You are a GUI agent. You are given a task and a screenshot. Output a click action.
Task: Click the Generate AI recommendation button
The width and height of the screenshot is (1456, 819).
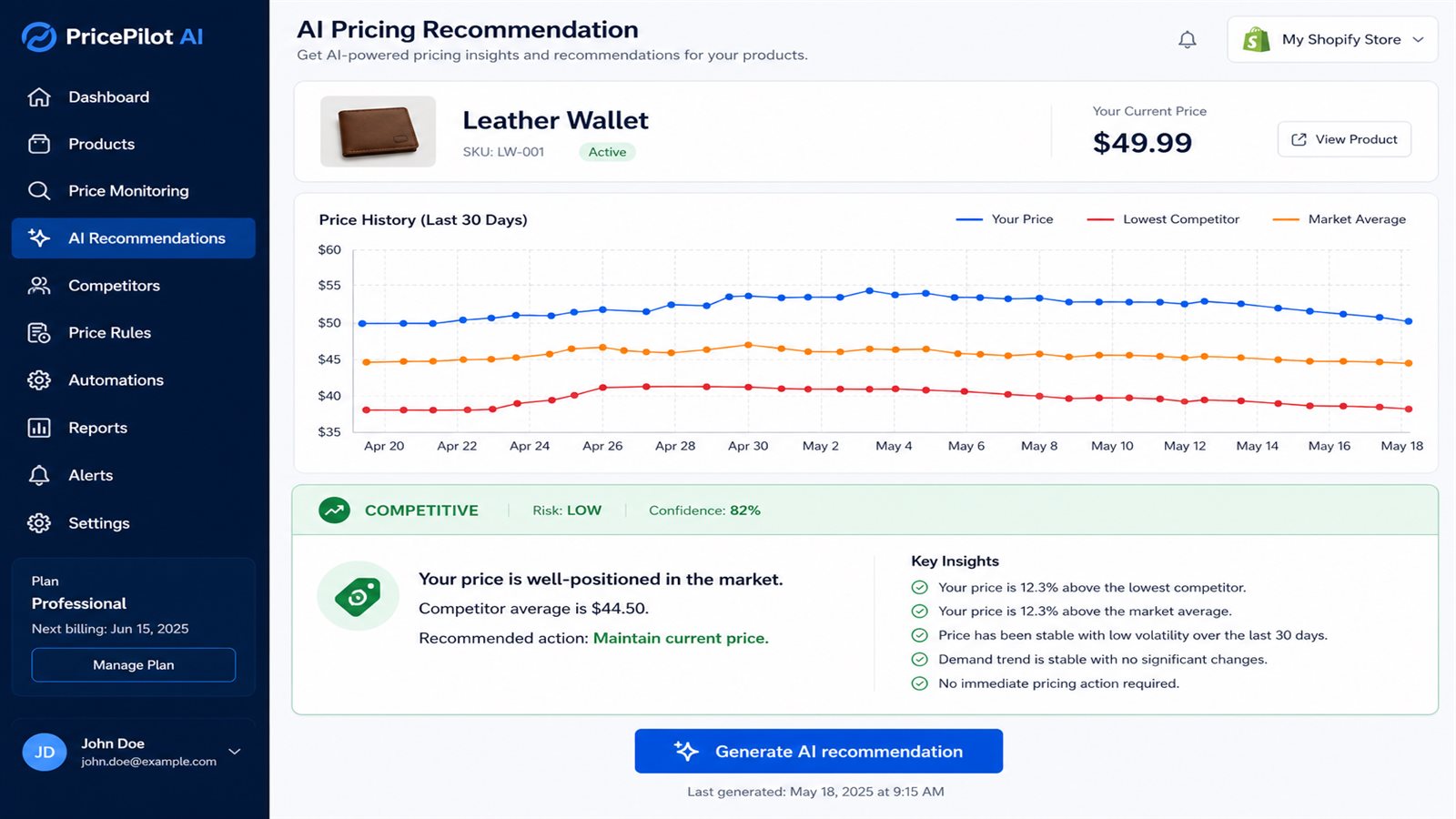(819, 751)
